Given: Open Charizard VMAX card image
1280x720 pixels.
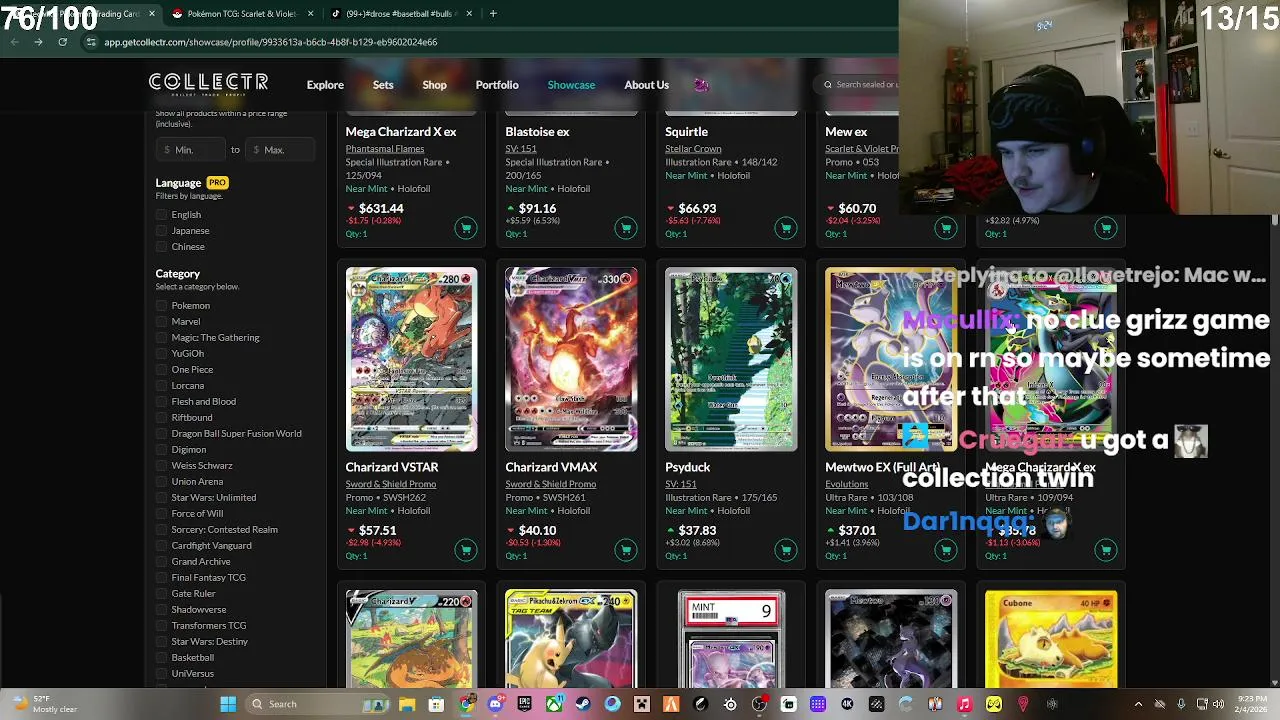Looking at the screenshot, I should pyautogui.click(x=571, y=359).
